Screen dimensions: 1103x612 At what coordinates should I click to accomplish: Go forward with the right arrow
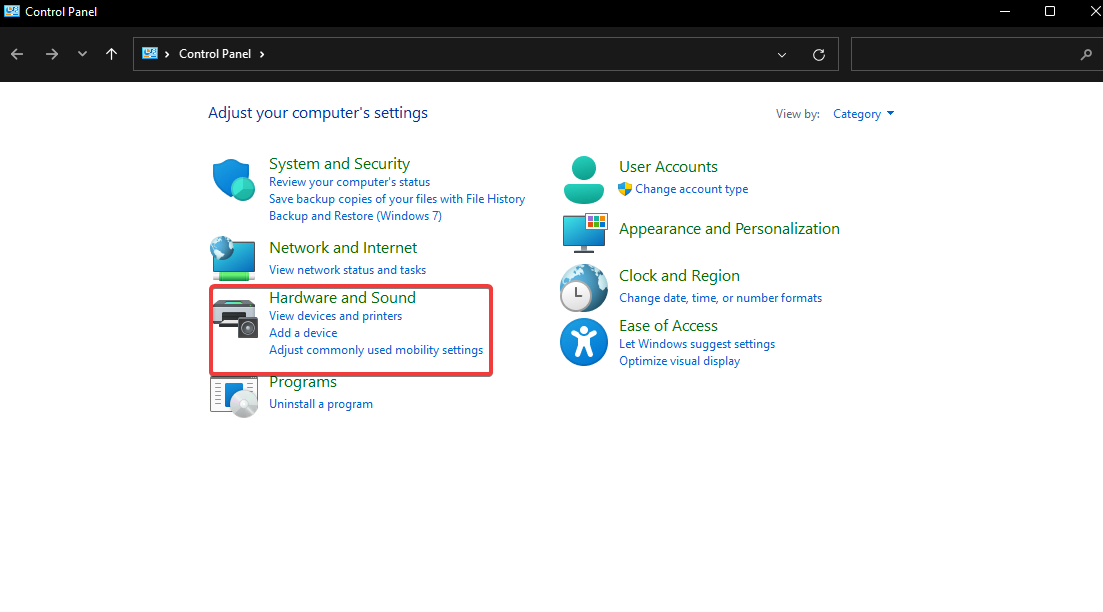(51, 54)
